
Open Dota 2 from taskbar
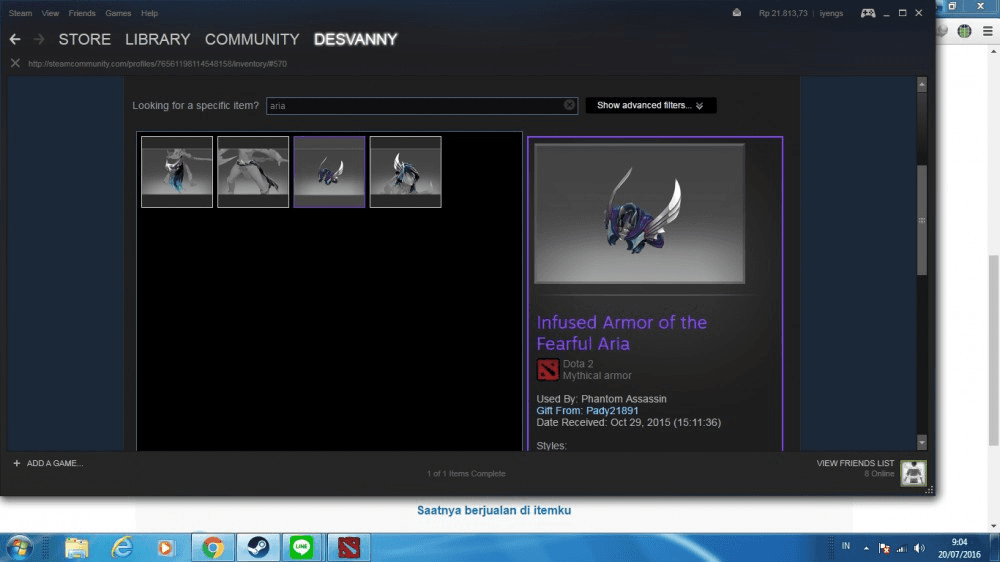(x=349, y=547)
